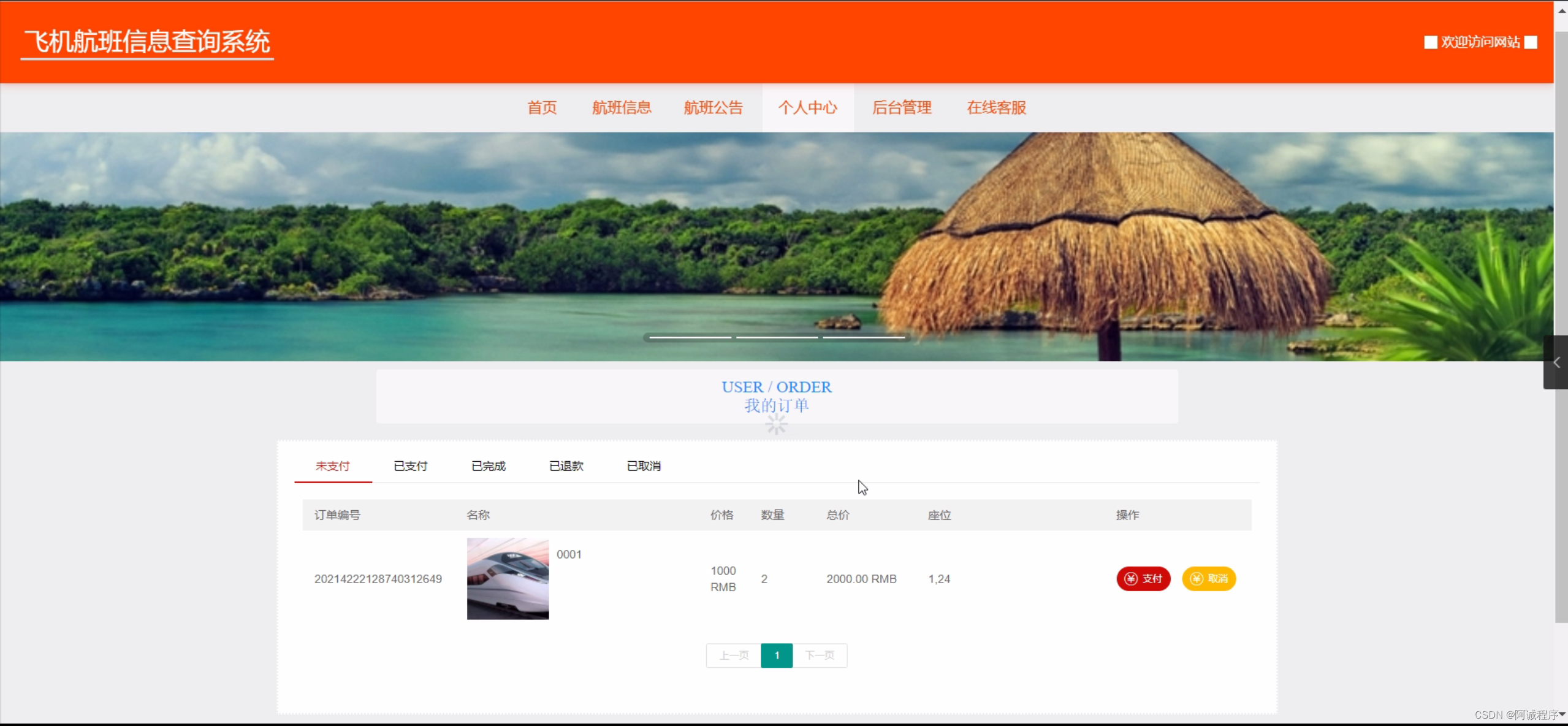This screenshot has width=1568, height=726.
Task: Select the 未支付 tab
Action: pos(332,466)
